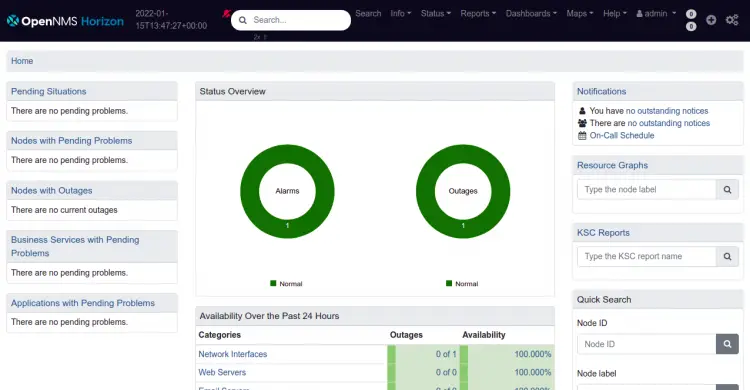
Task: Toggle the Normal legend under Outages chart
Action: point(462,284)
